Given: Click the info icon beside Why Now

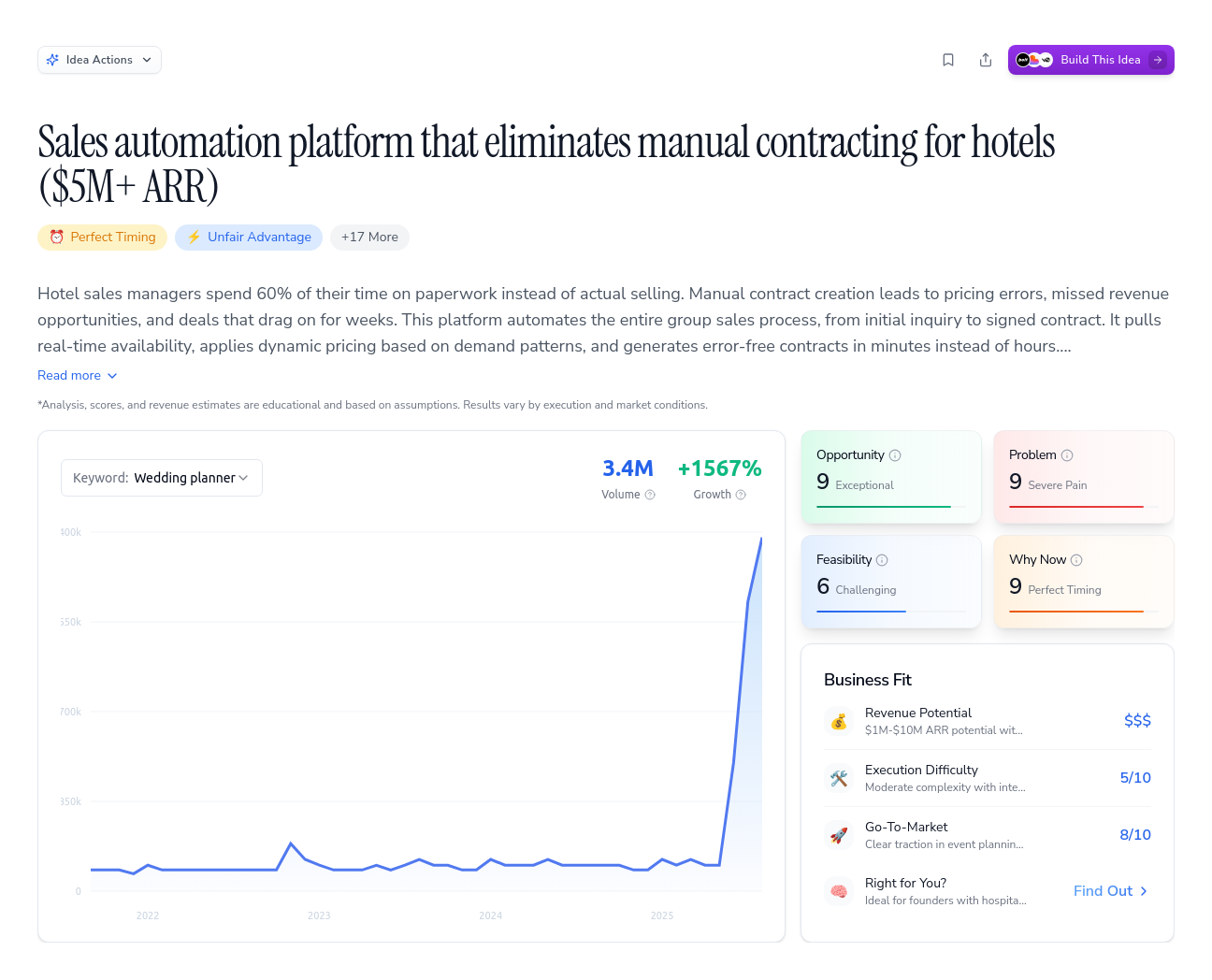Looking at the screenshot, I should [1076, 560].
